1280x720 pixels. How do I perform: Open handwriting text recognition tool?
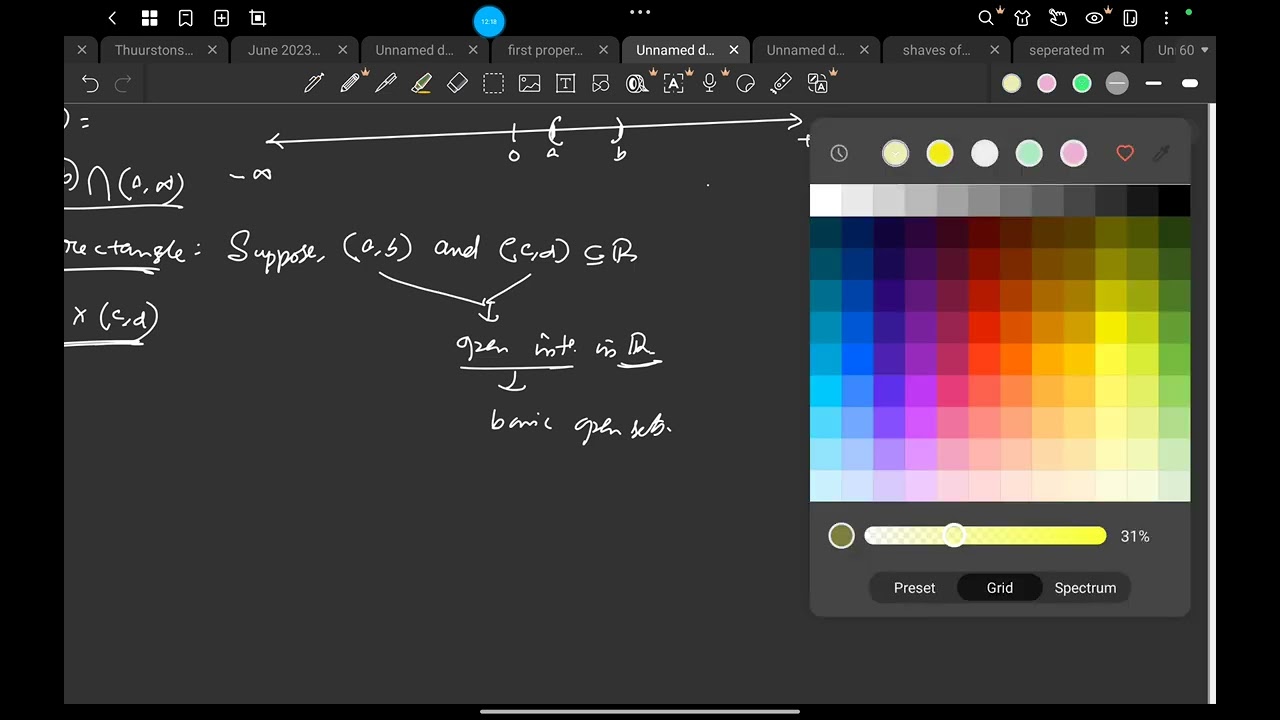click(673, 84)
